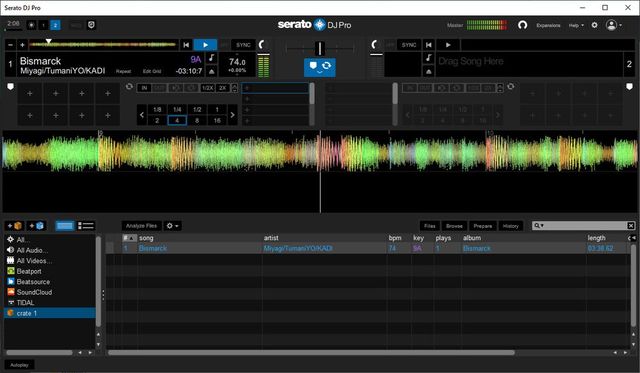
Task: Toggle keylock note icon on deck 2
Action: click(429, 58)
